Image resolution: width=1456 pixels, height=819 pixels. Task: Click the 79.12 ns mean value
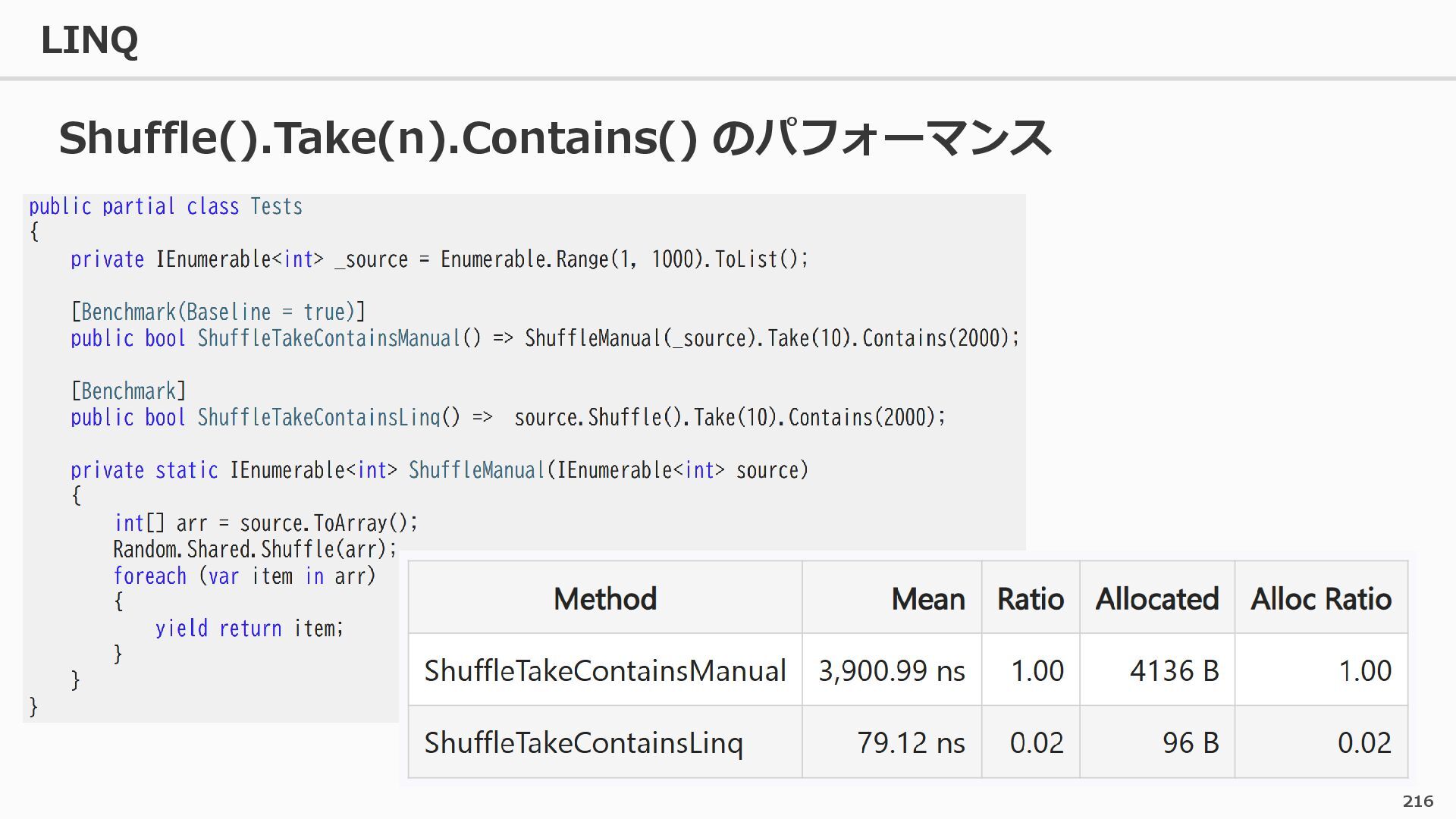pos(910,742)
